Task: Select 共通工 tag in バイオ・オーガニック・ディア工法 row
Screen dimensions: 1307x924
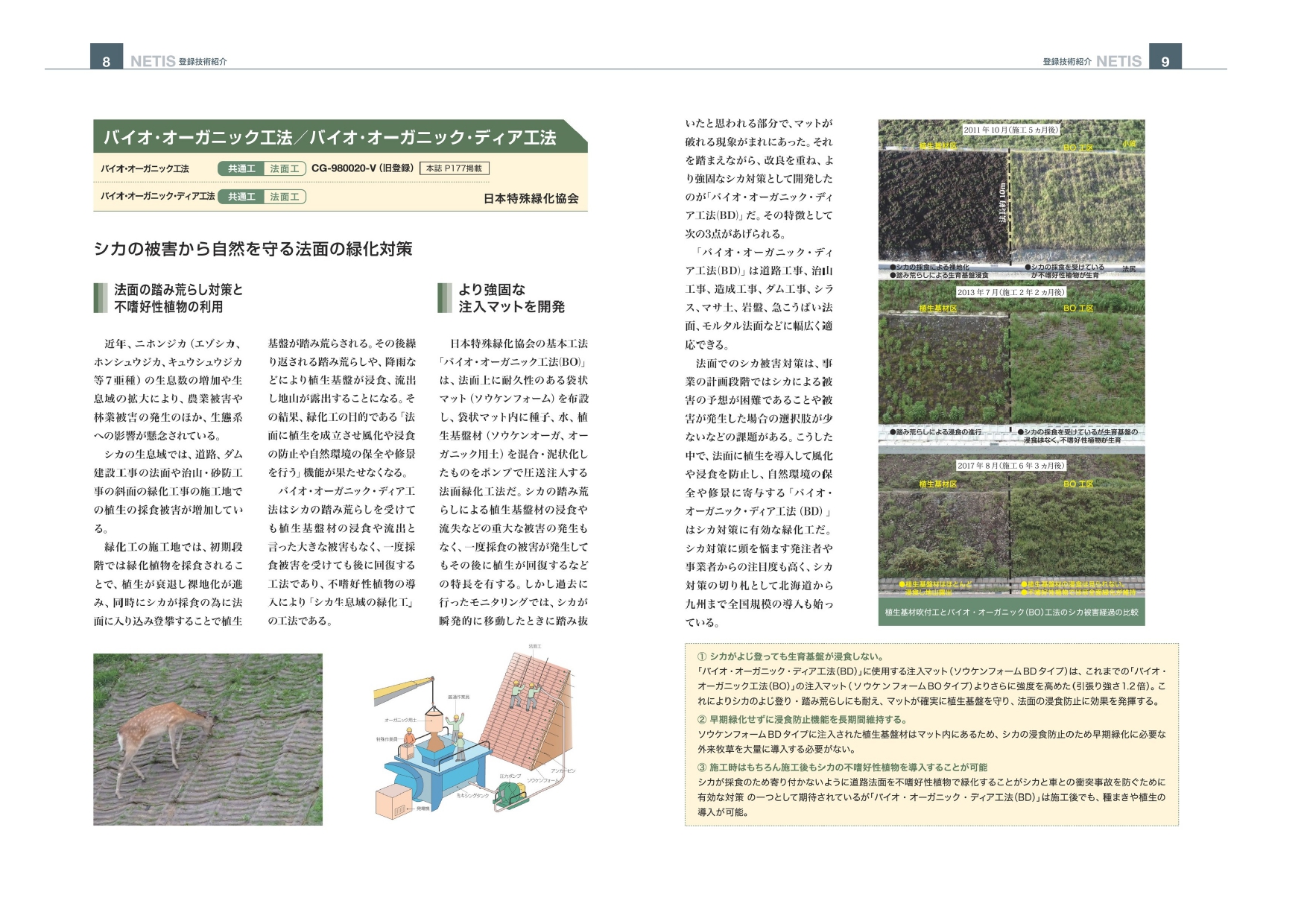Action: tap(241, 197)
